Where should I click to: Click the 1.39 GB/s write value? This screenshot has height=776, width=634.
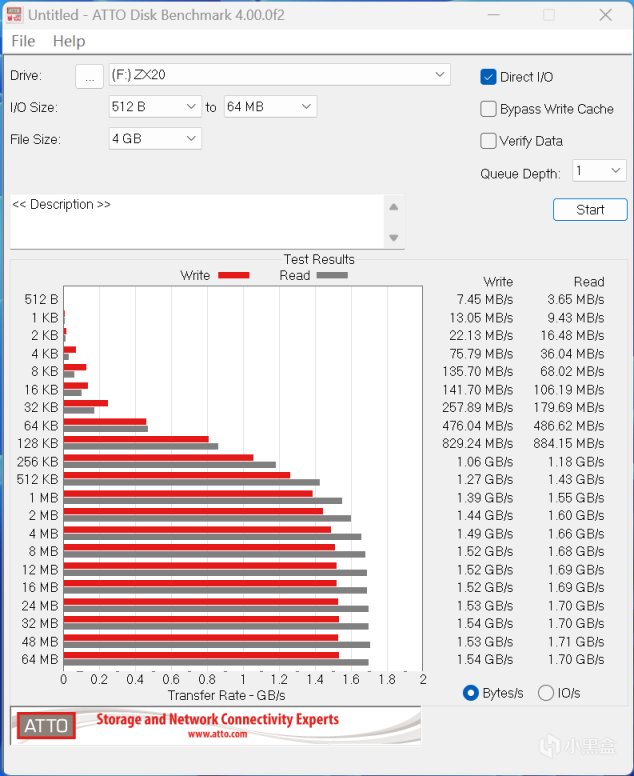485,498
